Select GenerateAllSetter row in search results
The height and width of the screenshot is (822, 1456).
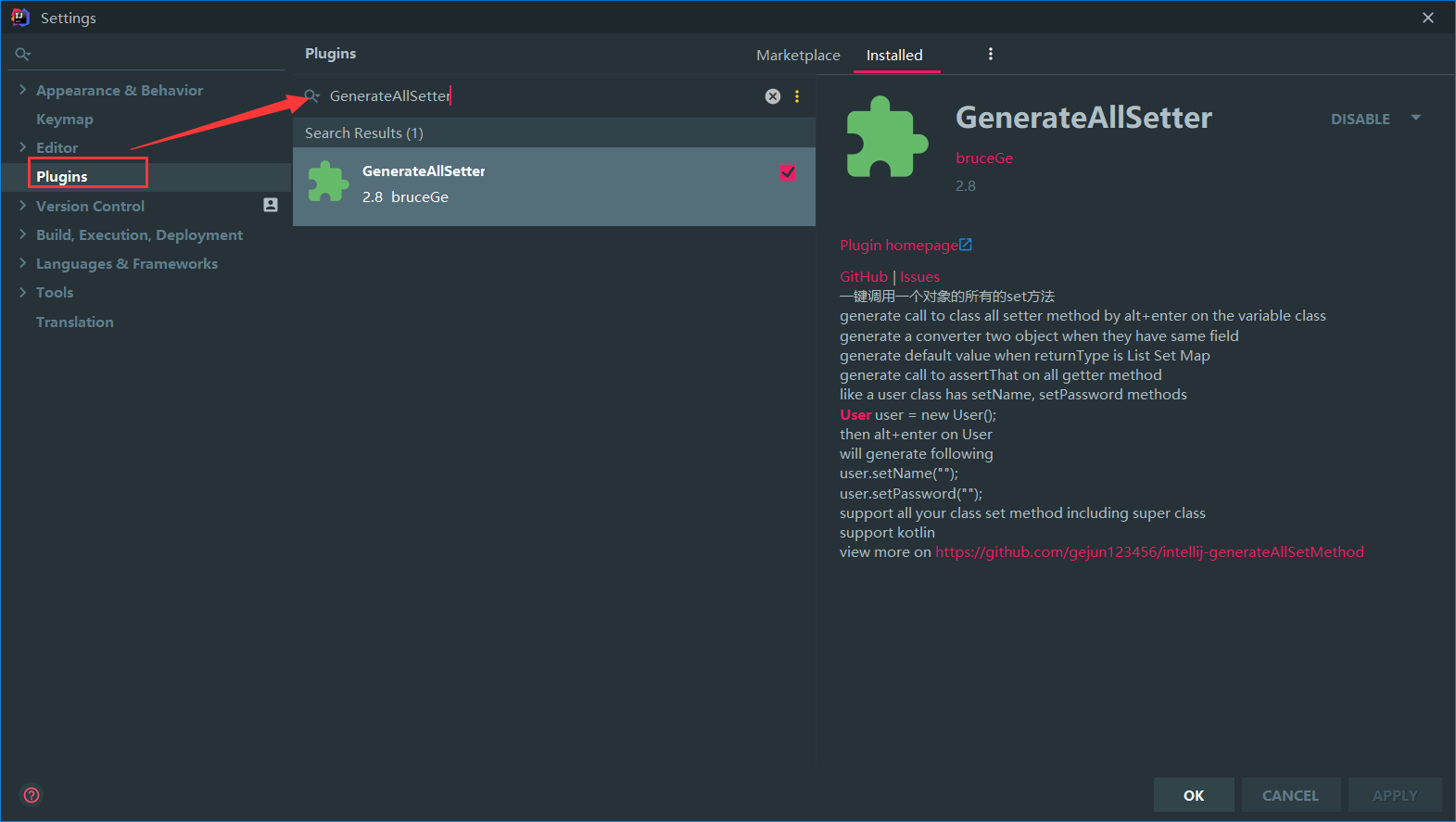554,186
